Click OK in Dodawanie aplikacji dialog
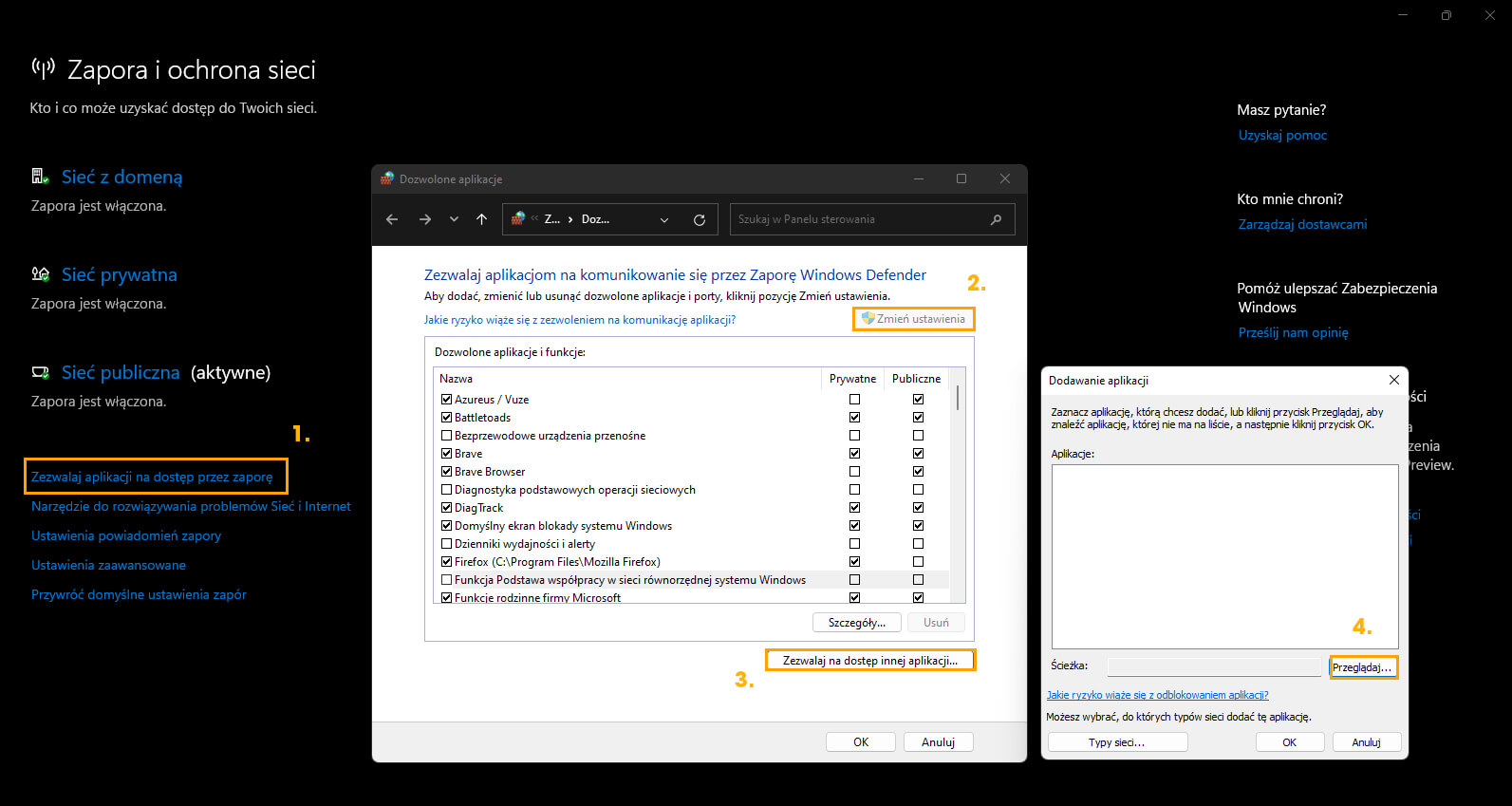This screenshot has height=806, width=1512. point(1289,742)
